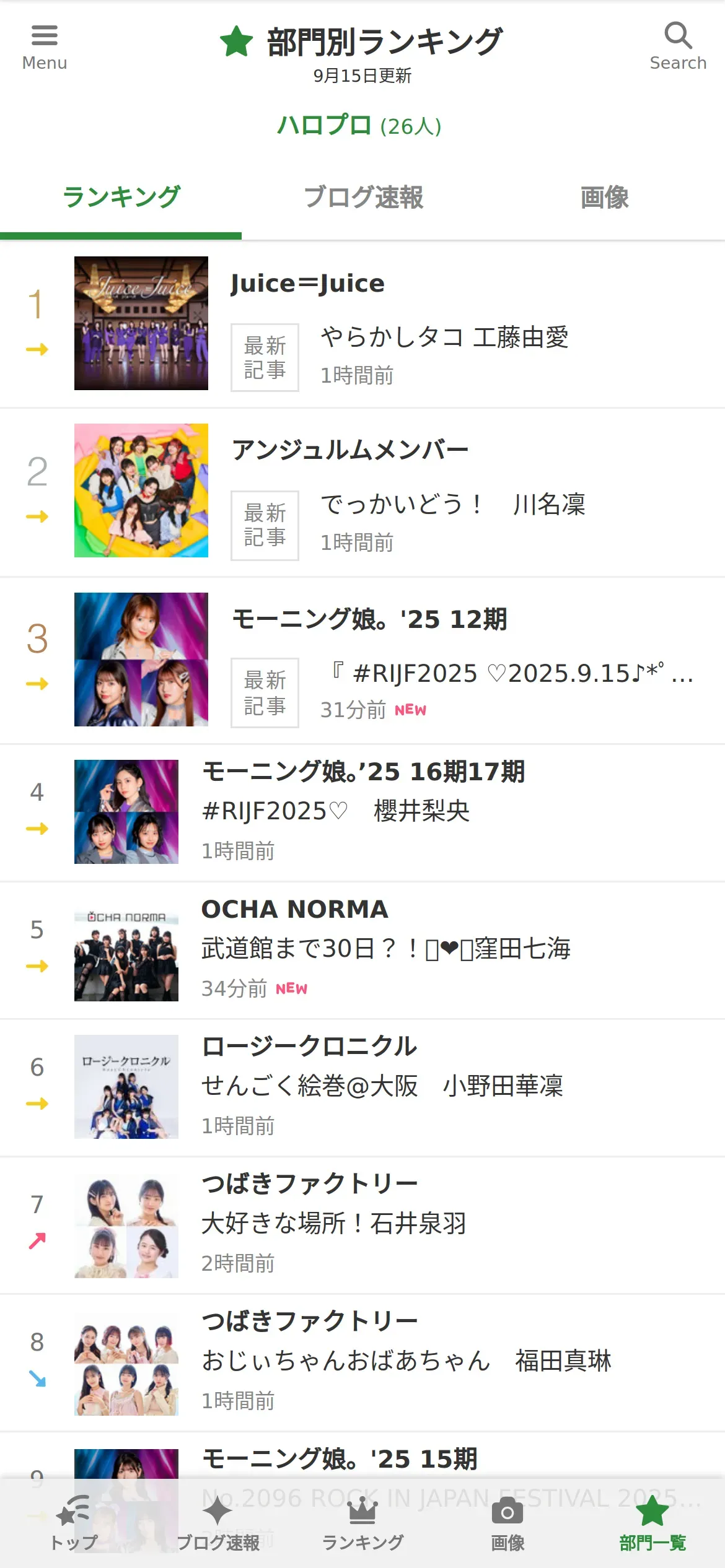This screenshot has width=725, height=1568.
Task: Open the OCHA NORMA thumbnail image
Action: (126, 949)
